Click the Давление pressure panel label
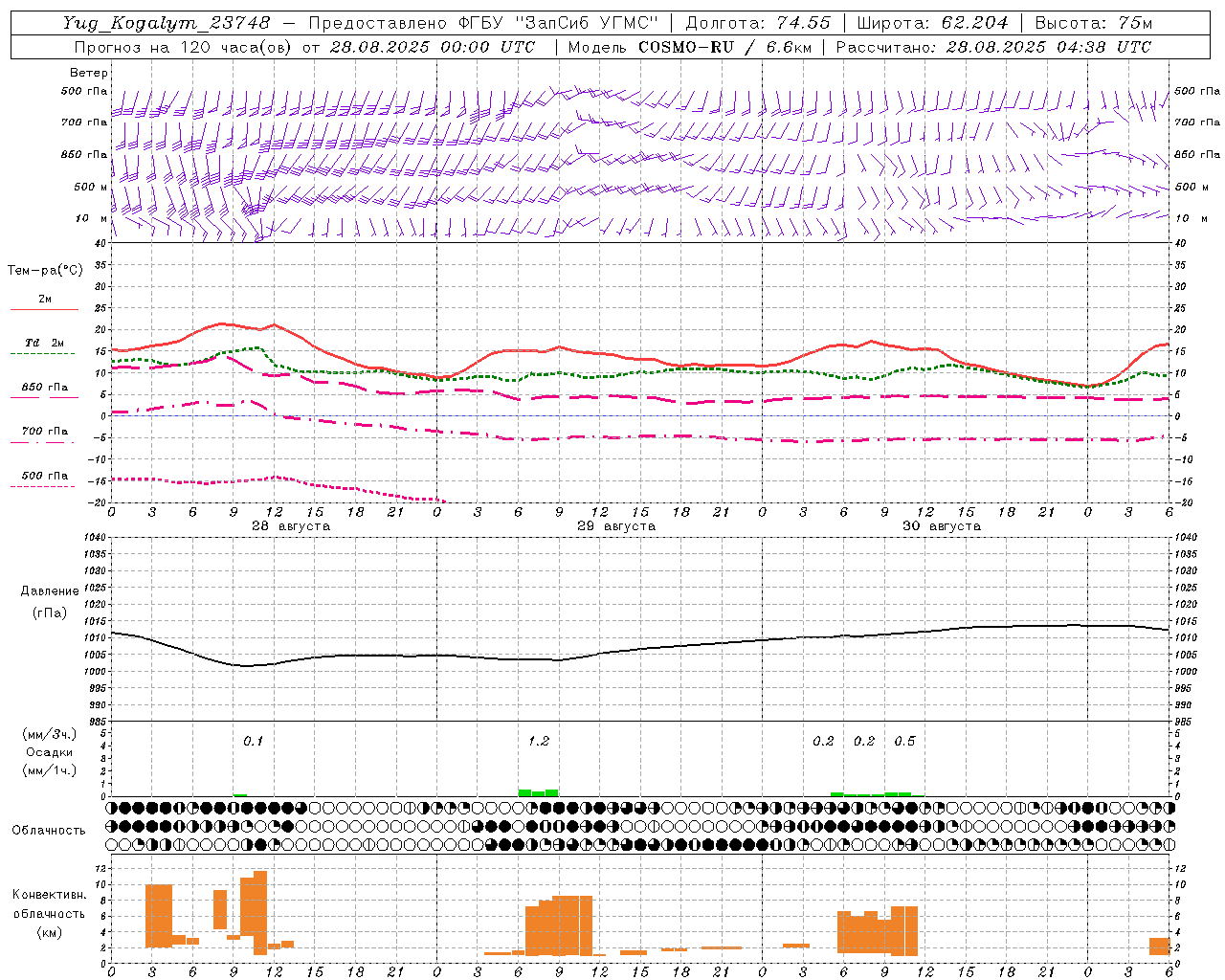Screen dimensions: 1225x980 point(50,591)
